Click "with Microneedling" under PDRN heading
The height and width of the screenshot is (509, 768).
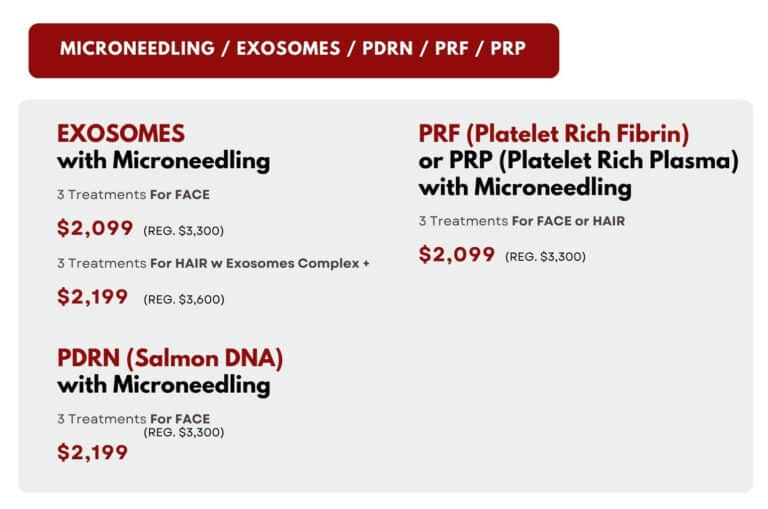(163, 384)
